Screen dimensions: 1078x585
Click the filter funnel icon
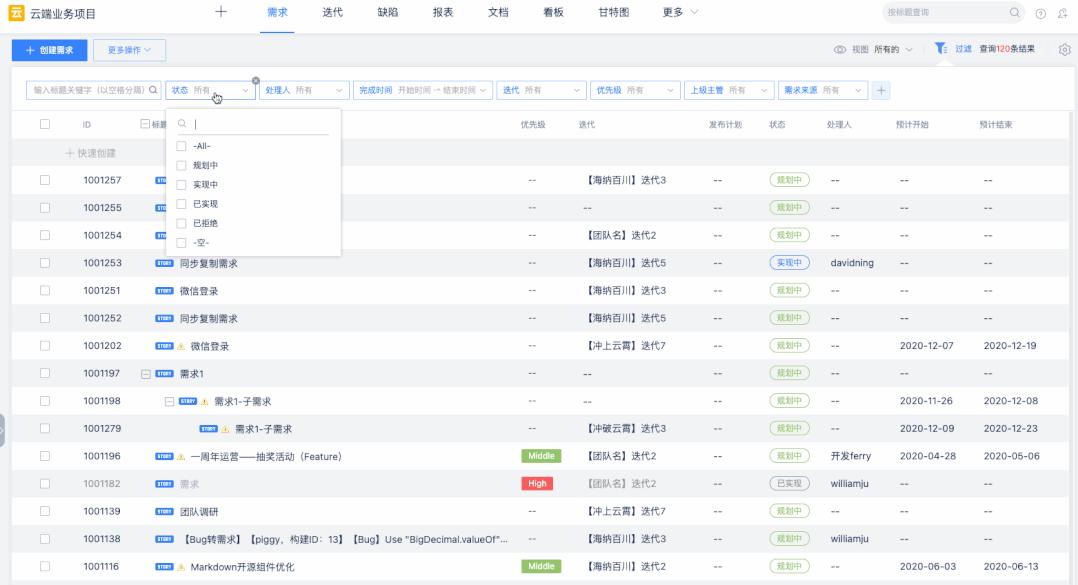tap(940, 49)
